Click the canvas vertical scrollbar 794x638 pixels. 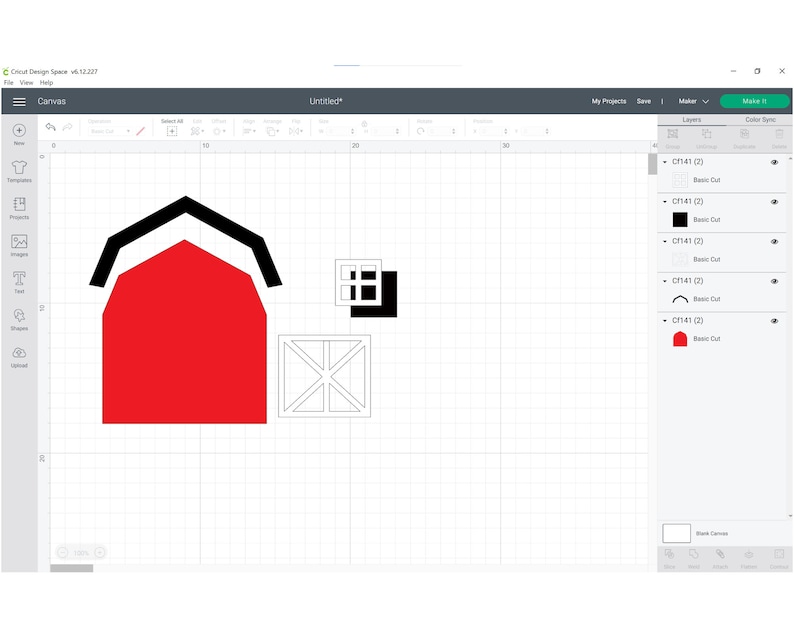click(x=652, y=164)
